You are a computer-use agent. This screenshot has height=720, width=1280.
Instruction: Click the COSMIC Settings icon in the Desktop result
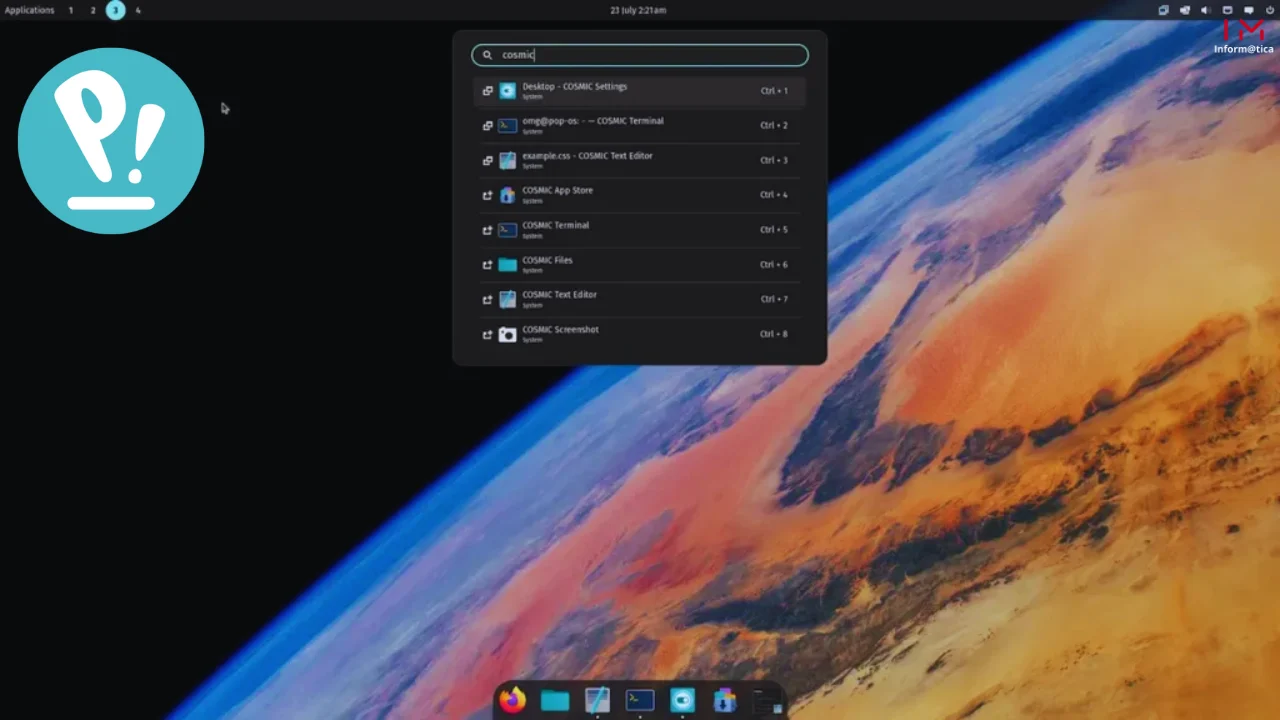click(x=507, y=91)
